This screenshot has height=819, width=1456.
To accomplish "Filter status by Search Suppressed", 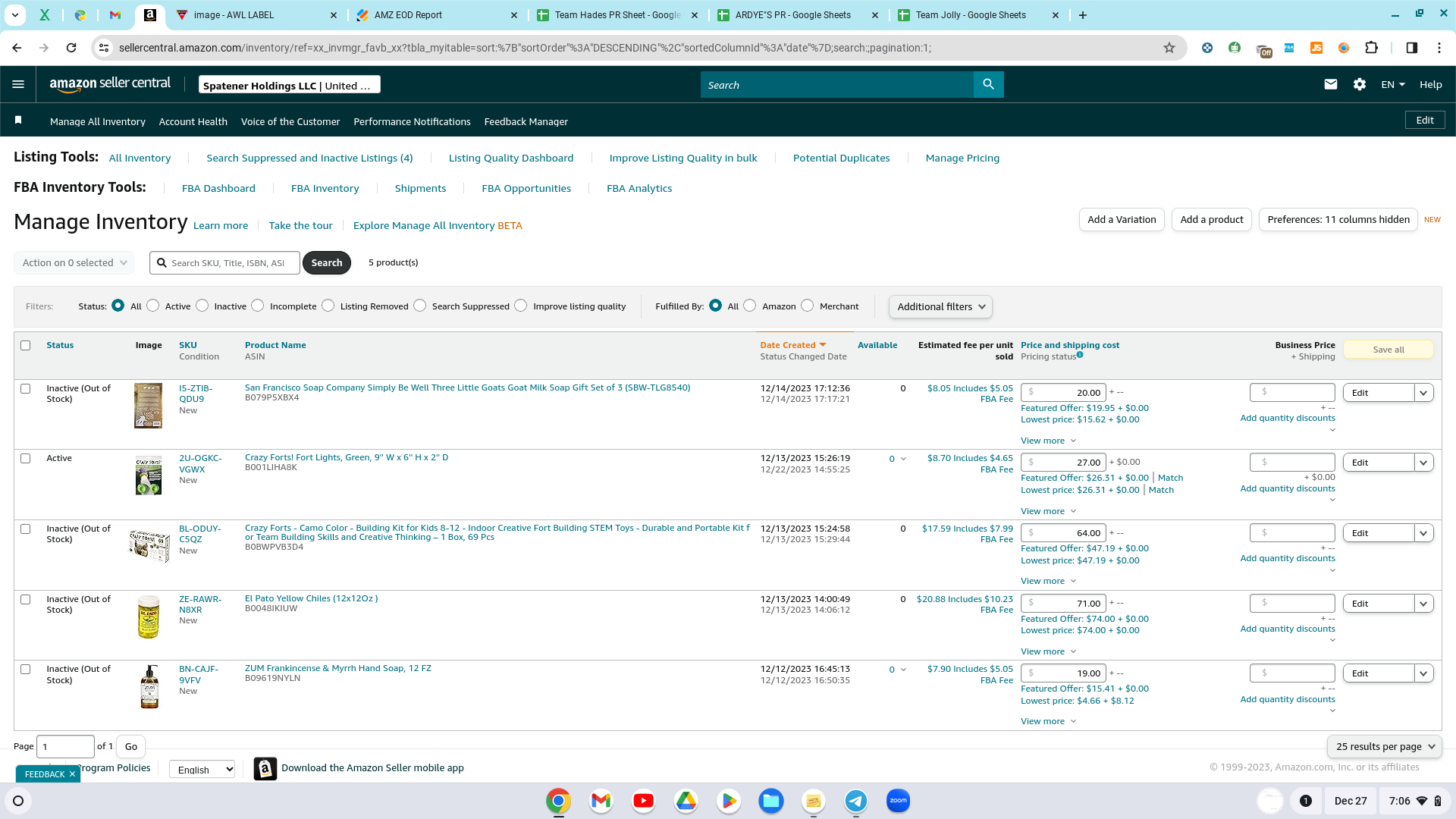I will [420, 306].
